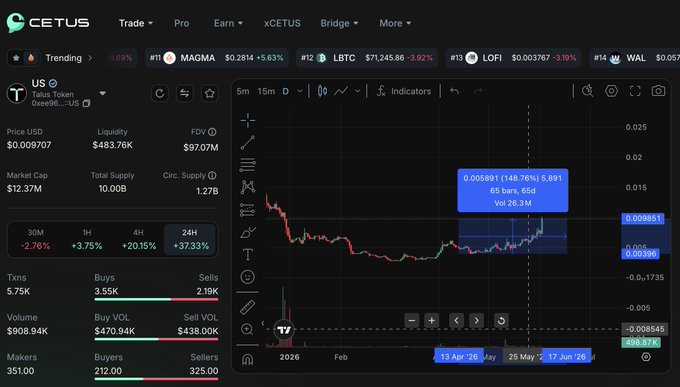680x387 pixels.
Task: Select the ruler measure tool
Action: tap(248, 307)
